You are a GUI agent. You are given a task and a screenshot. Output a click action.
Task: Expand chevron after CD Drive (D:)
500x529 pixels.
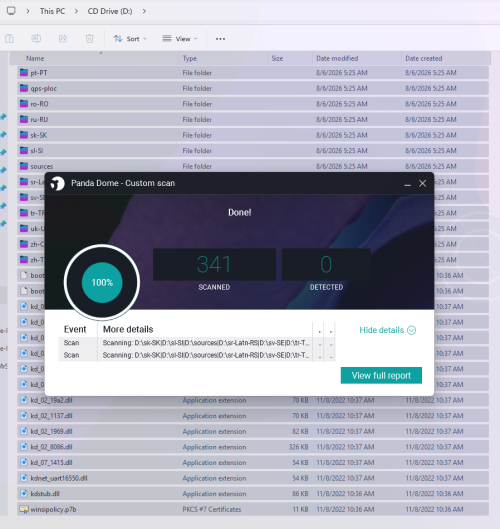tap(144, 11)
